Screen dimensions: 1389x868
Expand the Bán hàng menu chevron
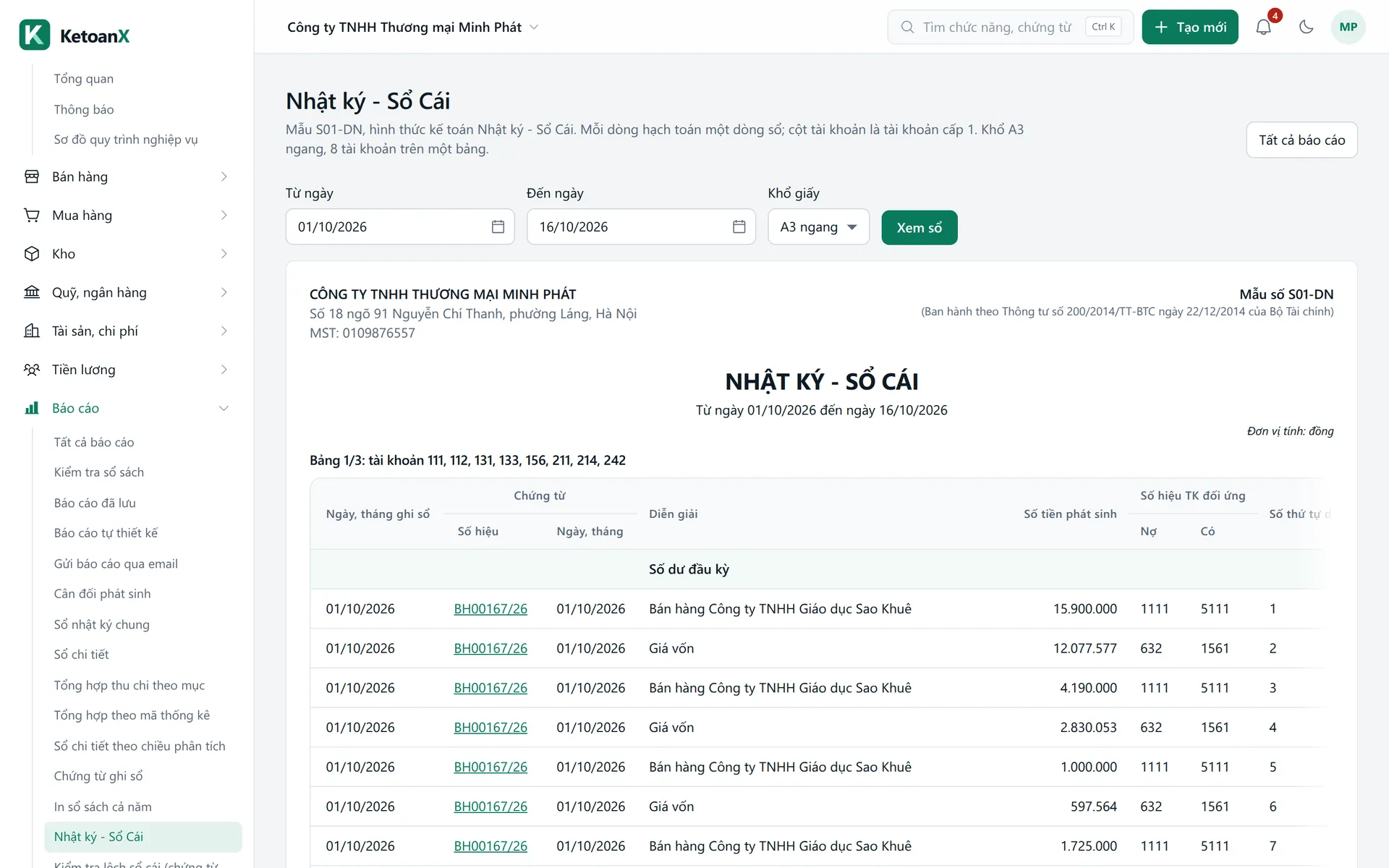click(x=224, y=176)
